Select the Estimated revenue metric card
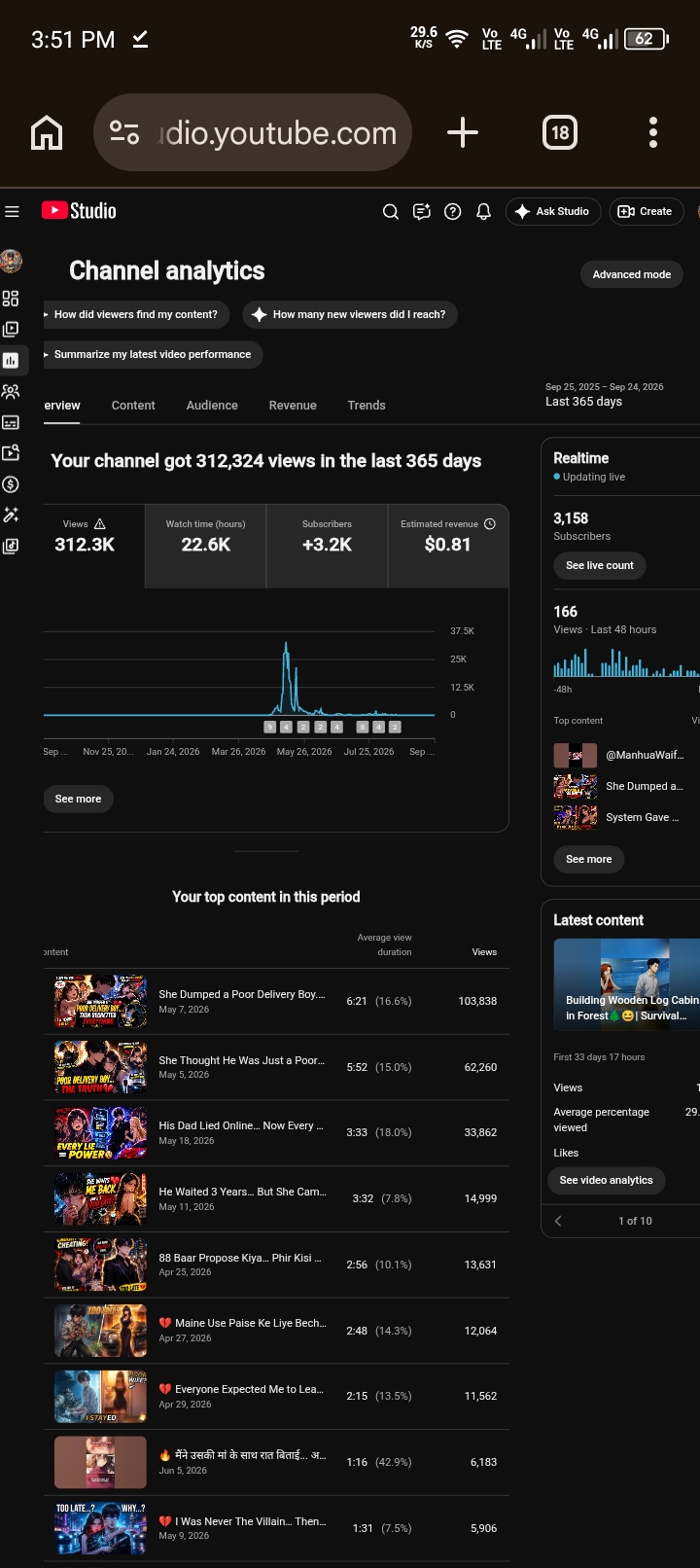 pyautogui.click(x=448, y=546)
